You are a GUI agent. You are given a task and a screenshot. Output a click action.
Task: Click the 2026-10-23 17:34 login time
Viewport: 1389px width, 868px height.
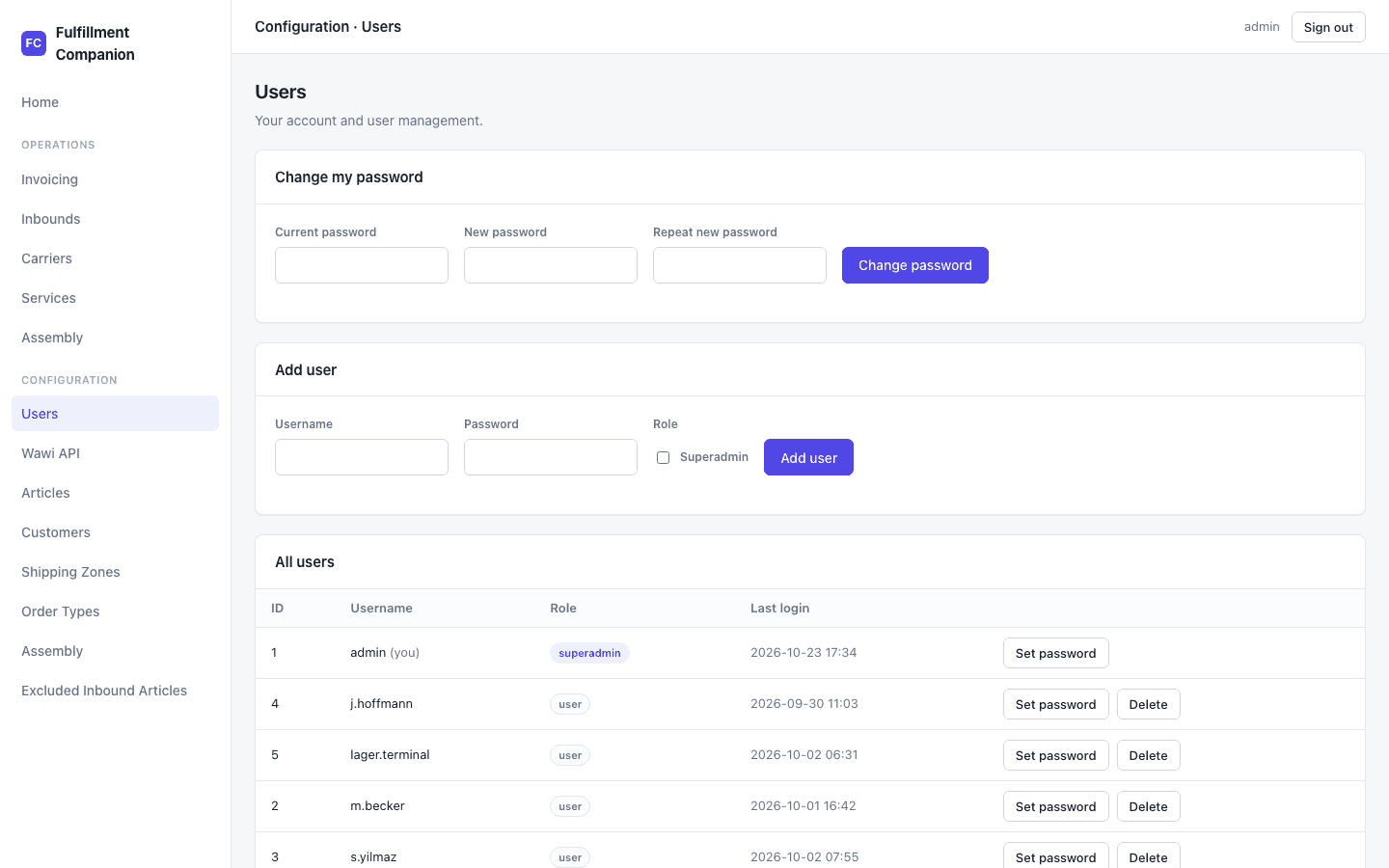click(x=803, y=653)
